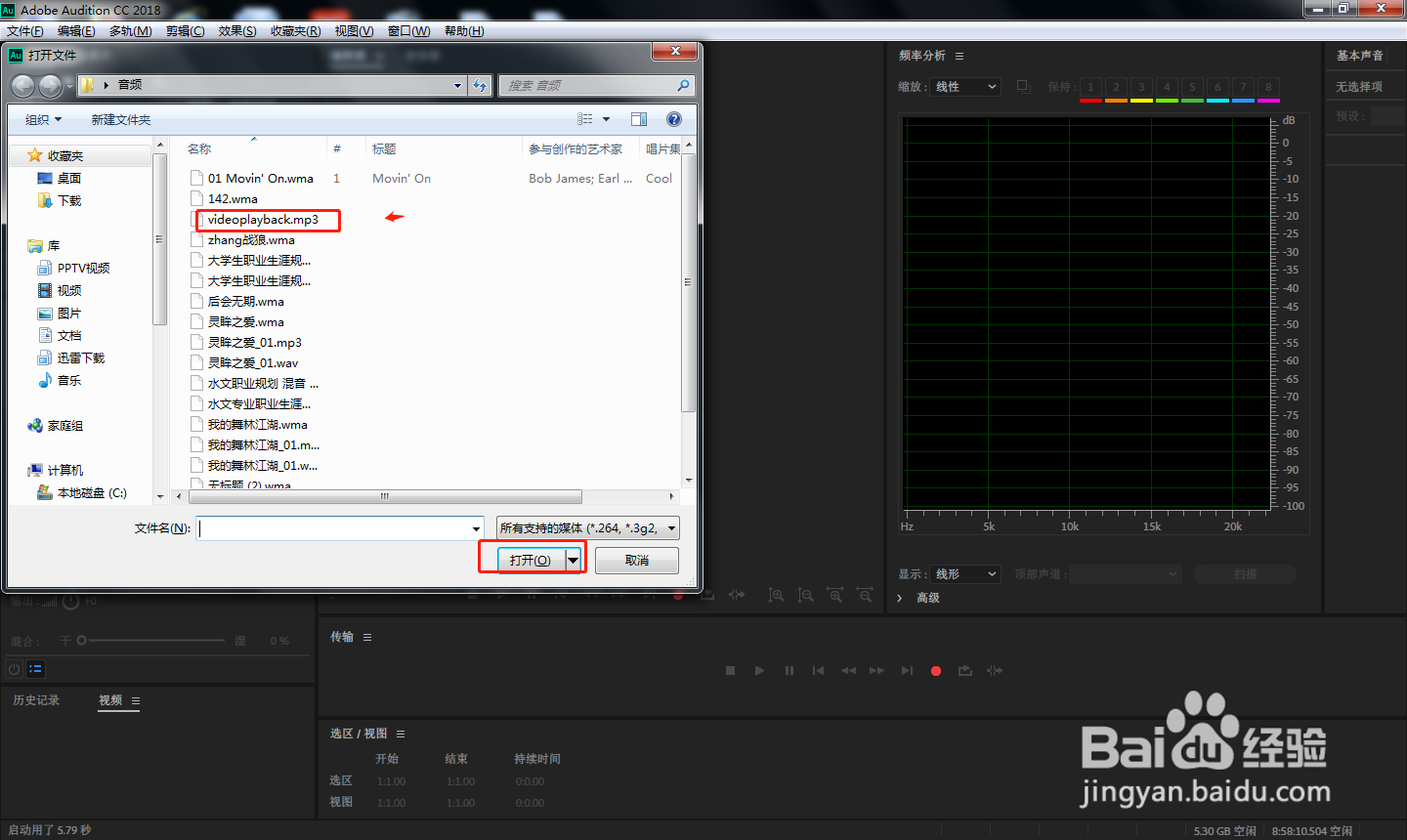The image size is (1407, 840).
Task: Click the 打开(O) button
Action: (531, 560)
